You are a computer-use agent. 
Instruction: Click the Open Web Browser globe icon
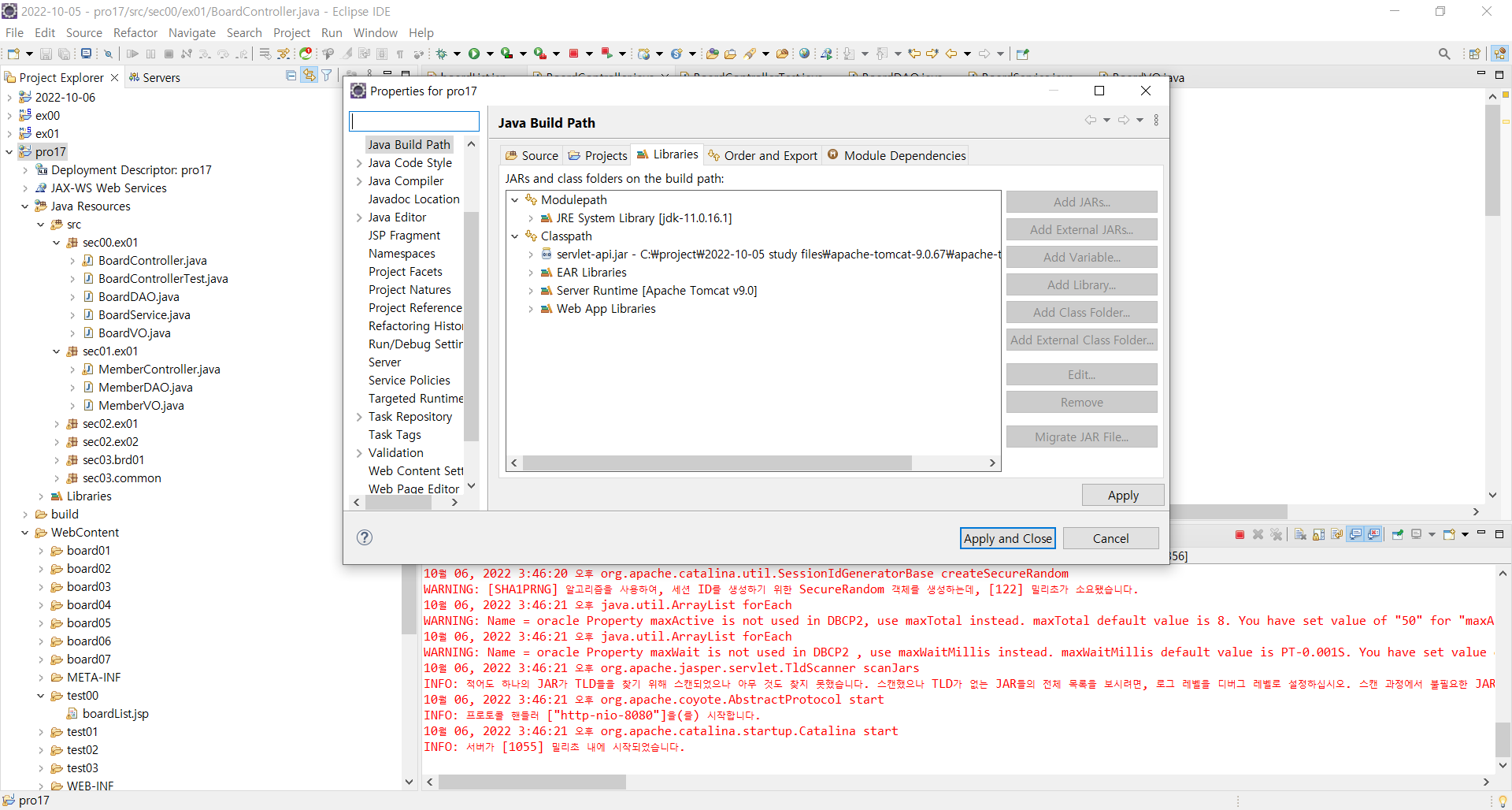tap(804, 54)
